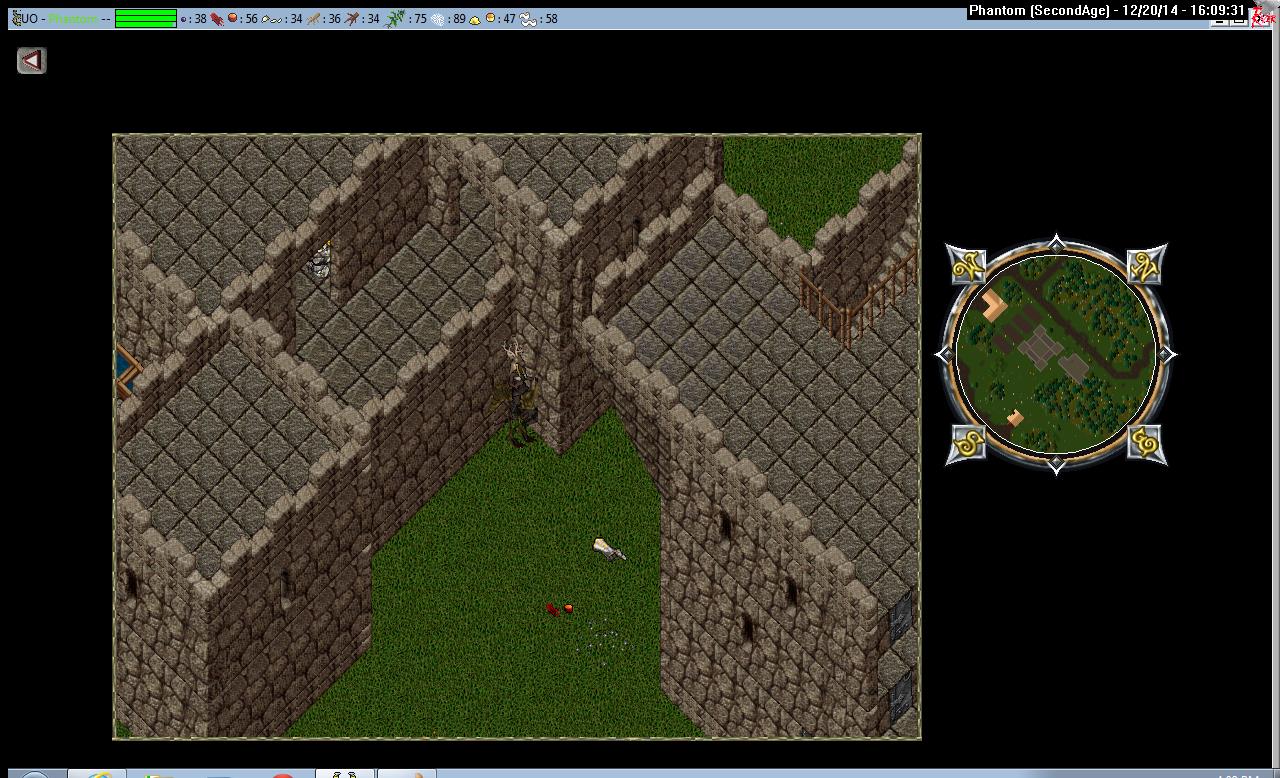Click the red item on the grass

pos(560,609)
